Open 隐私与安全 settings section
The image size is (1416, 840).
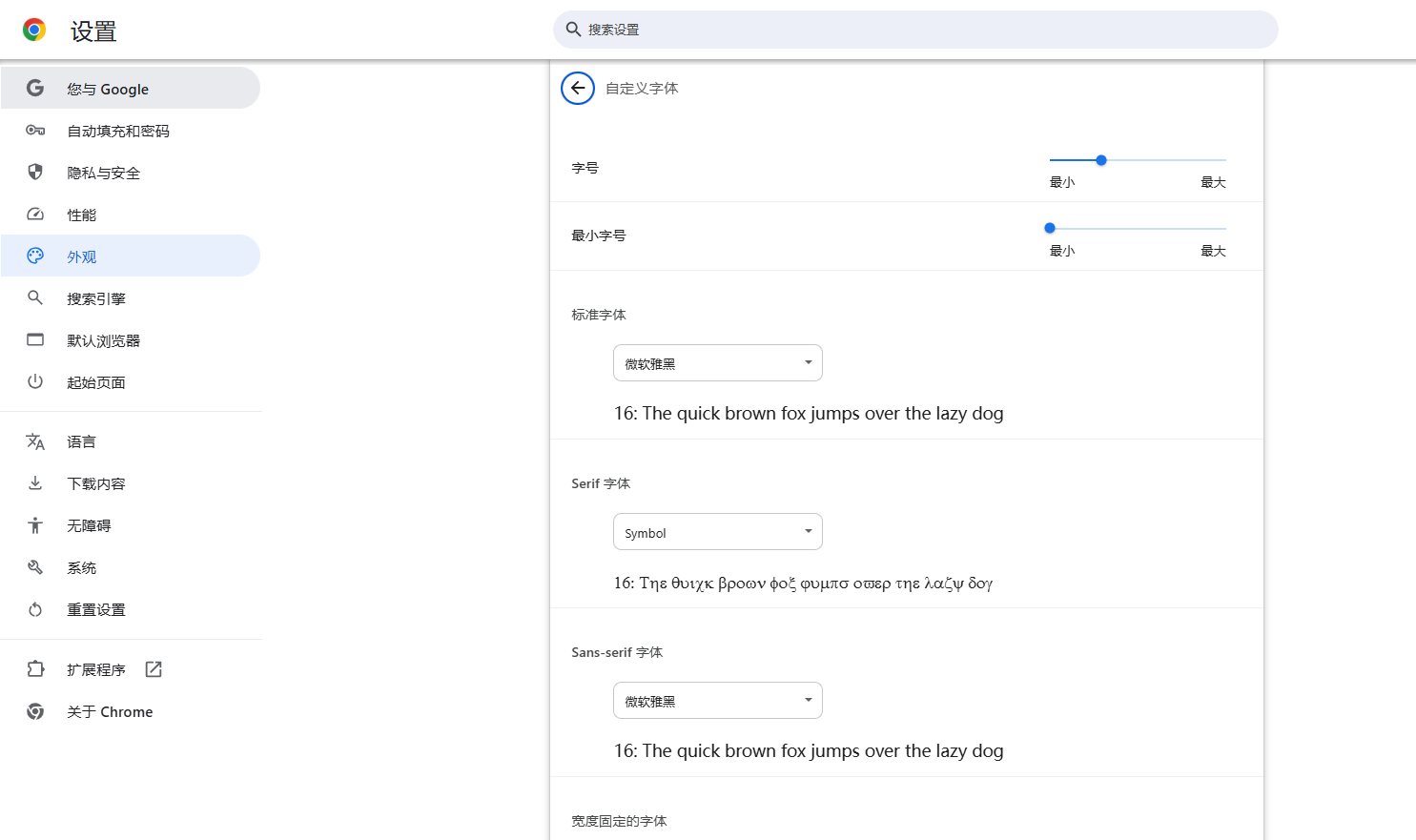pyautogui.click(x=131, y=173)
